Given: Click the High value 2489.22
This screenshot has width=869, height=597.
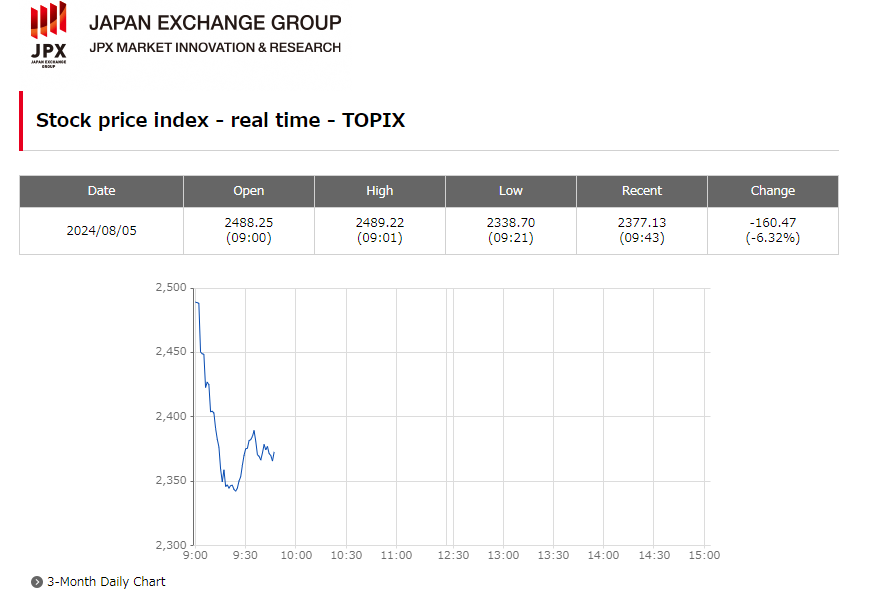Looking at the screenshot, I should (380, 223).
